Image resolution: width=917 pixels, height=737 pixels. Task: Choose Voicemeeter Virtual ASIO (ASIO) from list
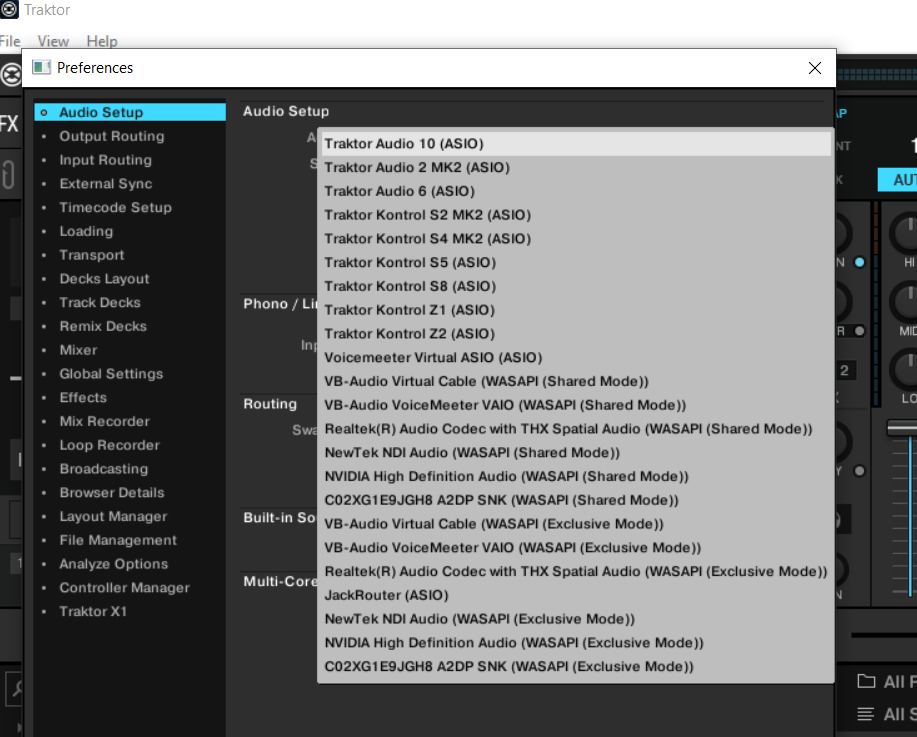tap(433, 357)
